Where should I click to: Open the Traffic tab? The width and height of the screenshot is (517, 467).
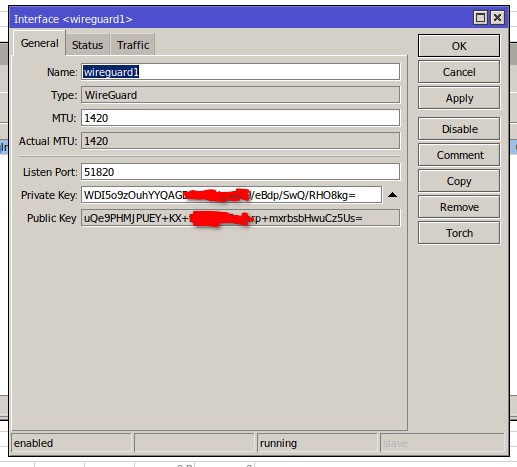(x=133, y=44)
